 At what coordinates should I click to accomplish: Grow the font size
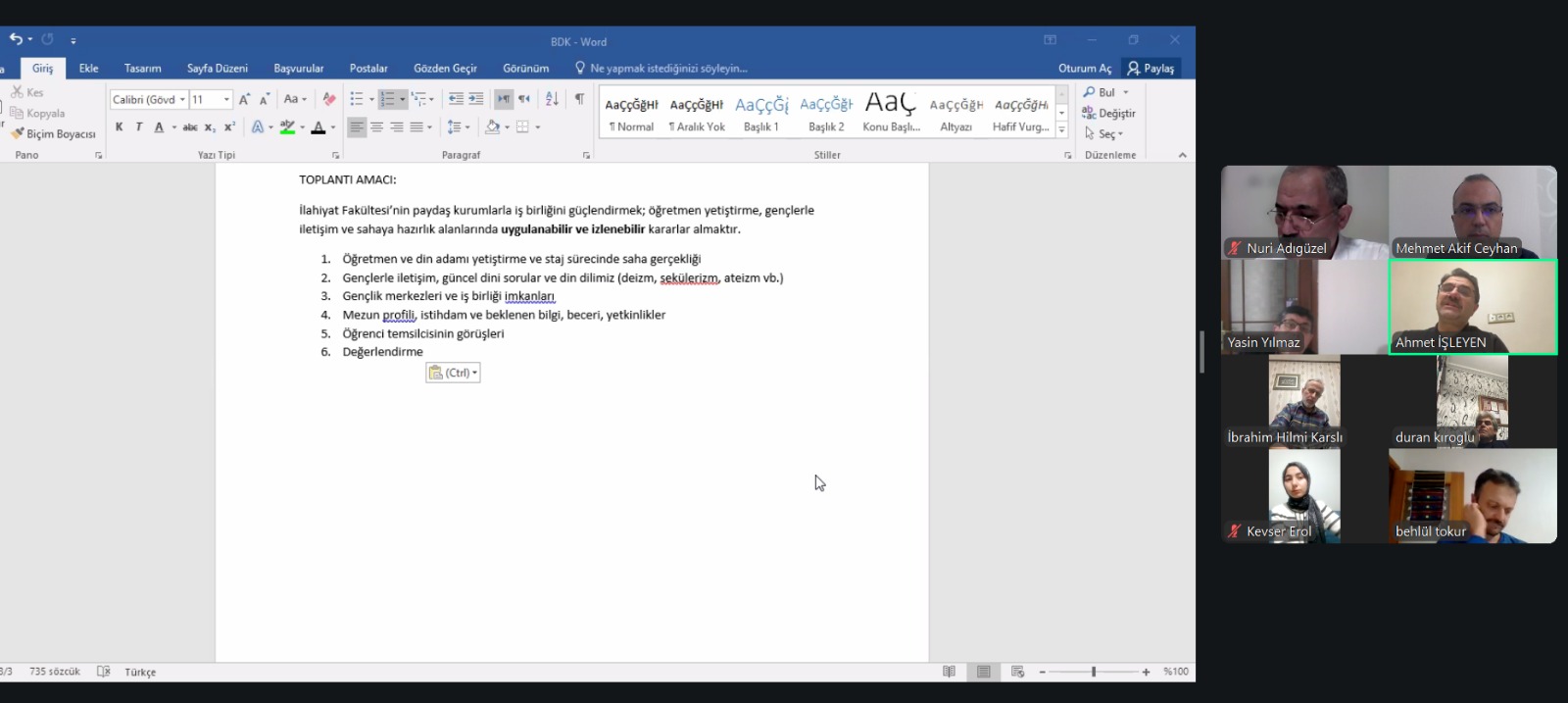244,99
